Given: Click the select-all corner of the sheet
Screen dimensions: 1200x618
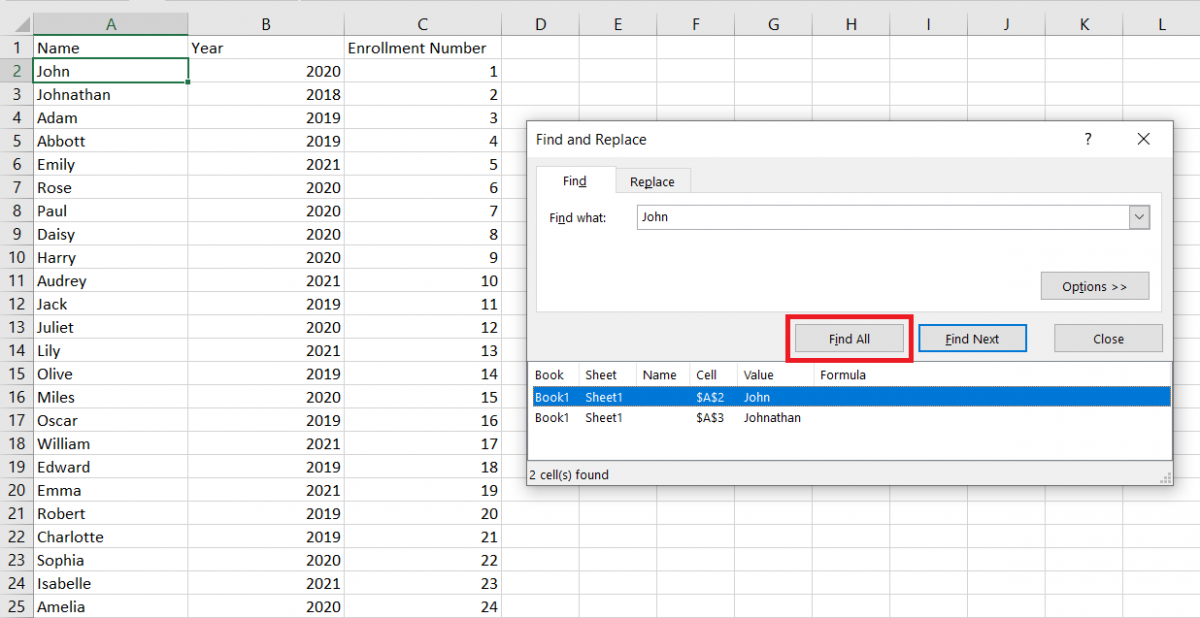Looking at the screenshot, I should pos(16,25).
